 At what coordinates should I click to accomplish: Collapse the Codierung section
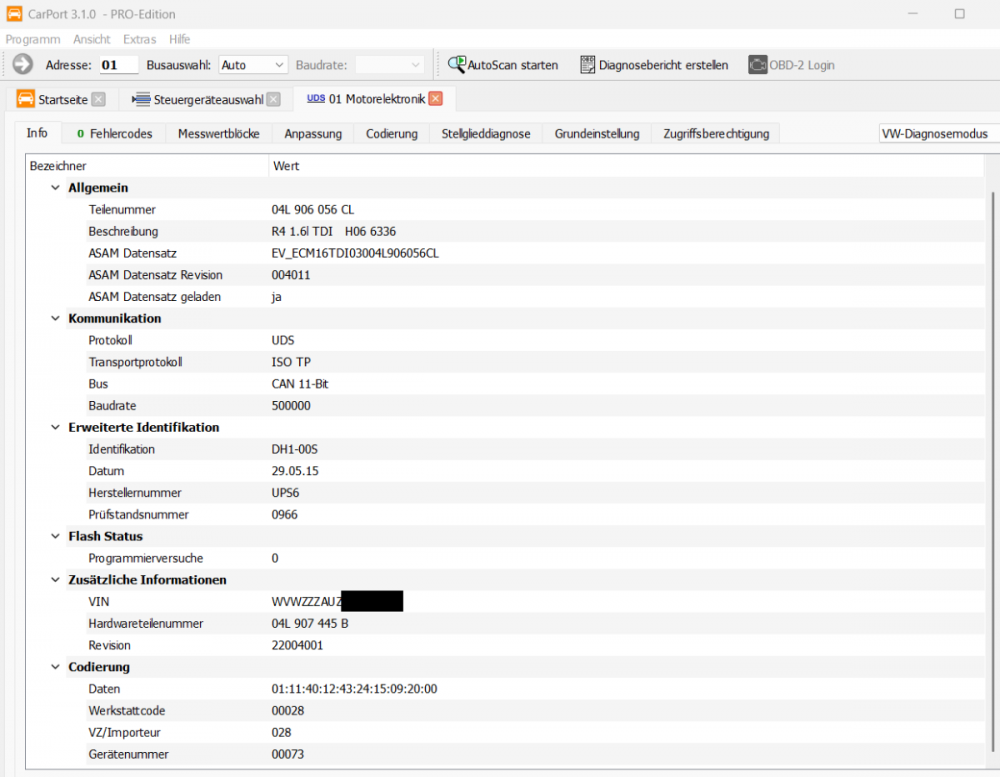55,667
